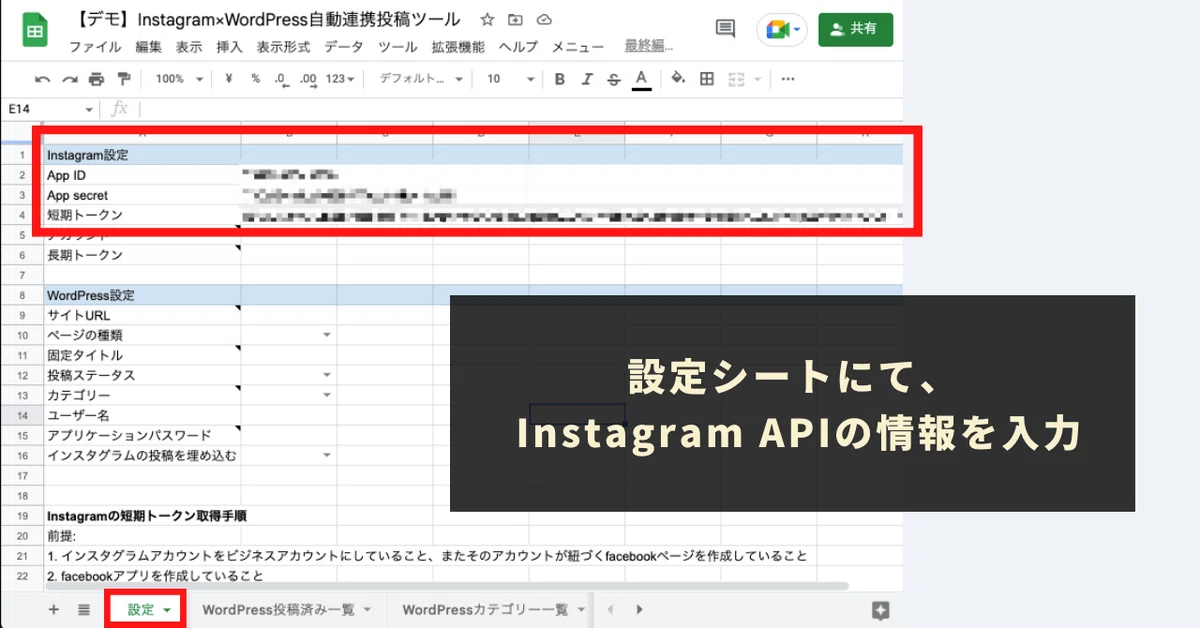This screenshot has width=1200, height=628.
Task: Select the WordPress設定 header cell
Action: (x=142, y=295)
